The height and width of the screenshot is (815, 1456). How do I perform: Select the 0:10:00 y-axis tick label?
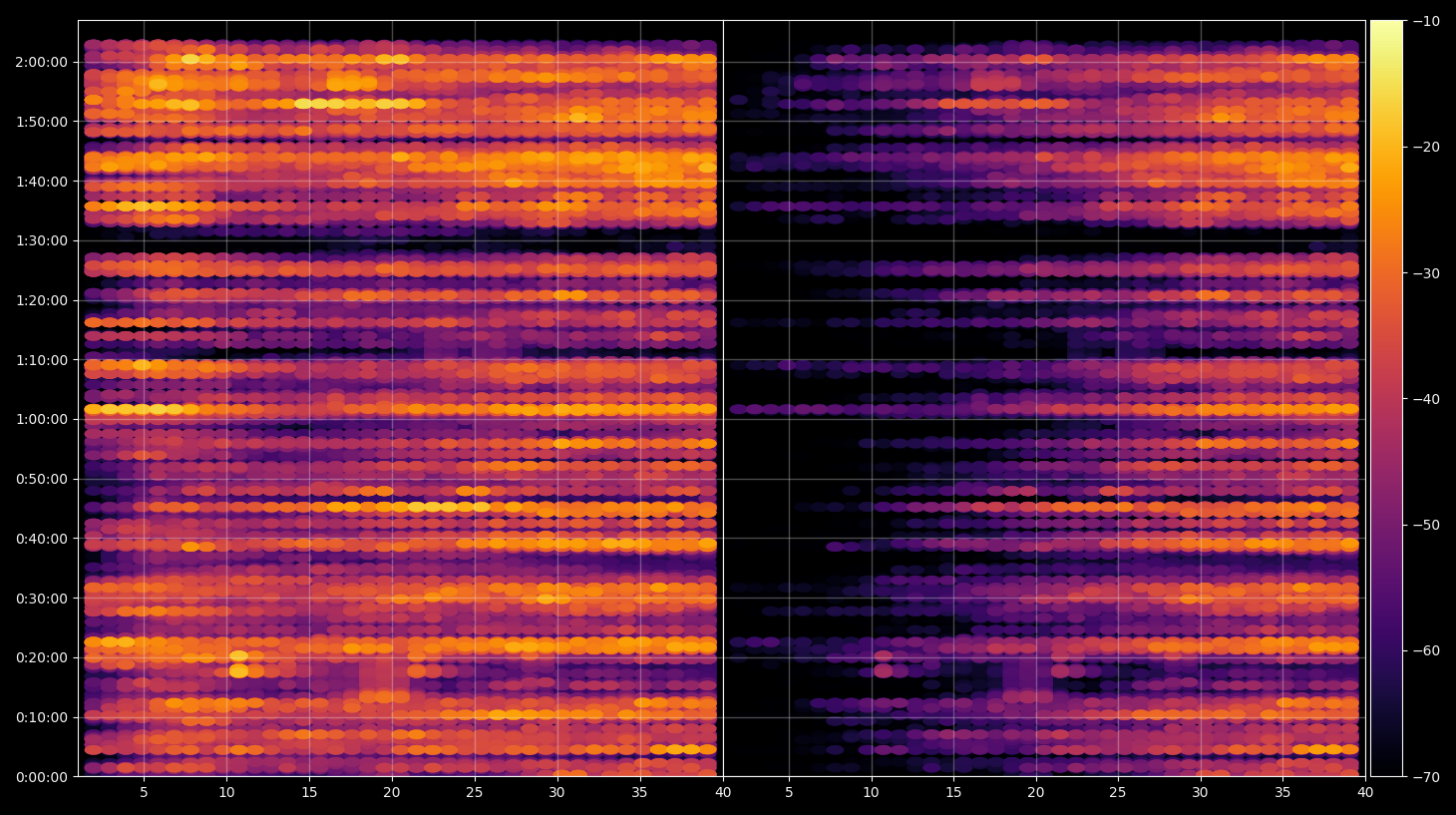click(x=42, y=717)
